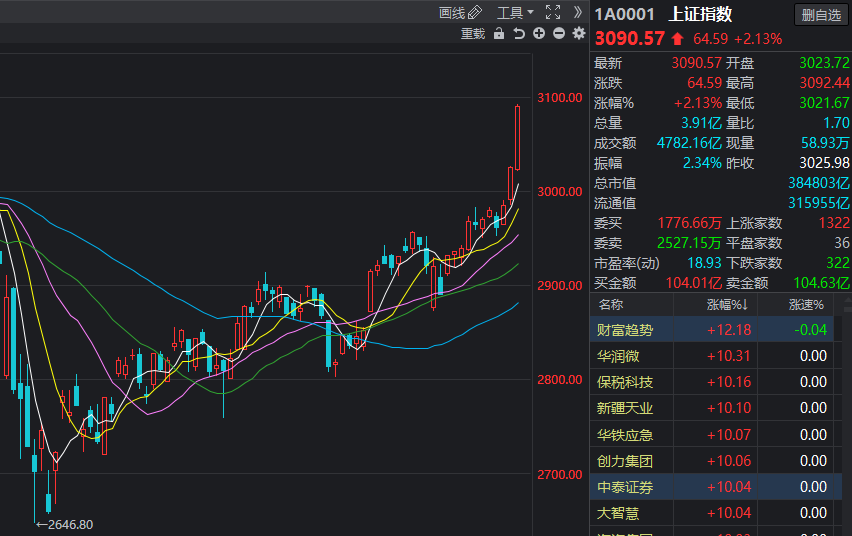Click the 重载 reload button

(473, 34)
